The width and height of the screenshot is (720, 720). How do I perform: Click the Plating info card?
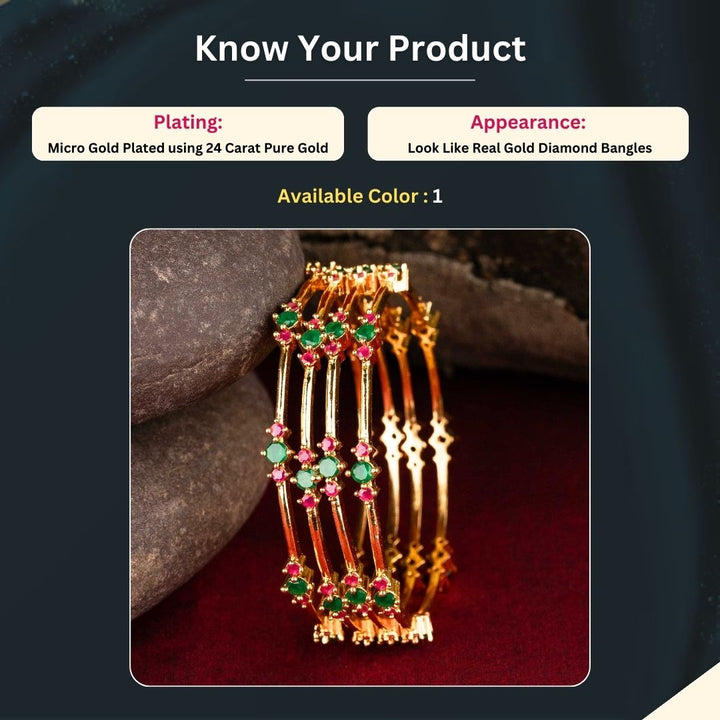coord(188,134)
